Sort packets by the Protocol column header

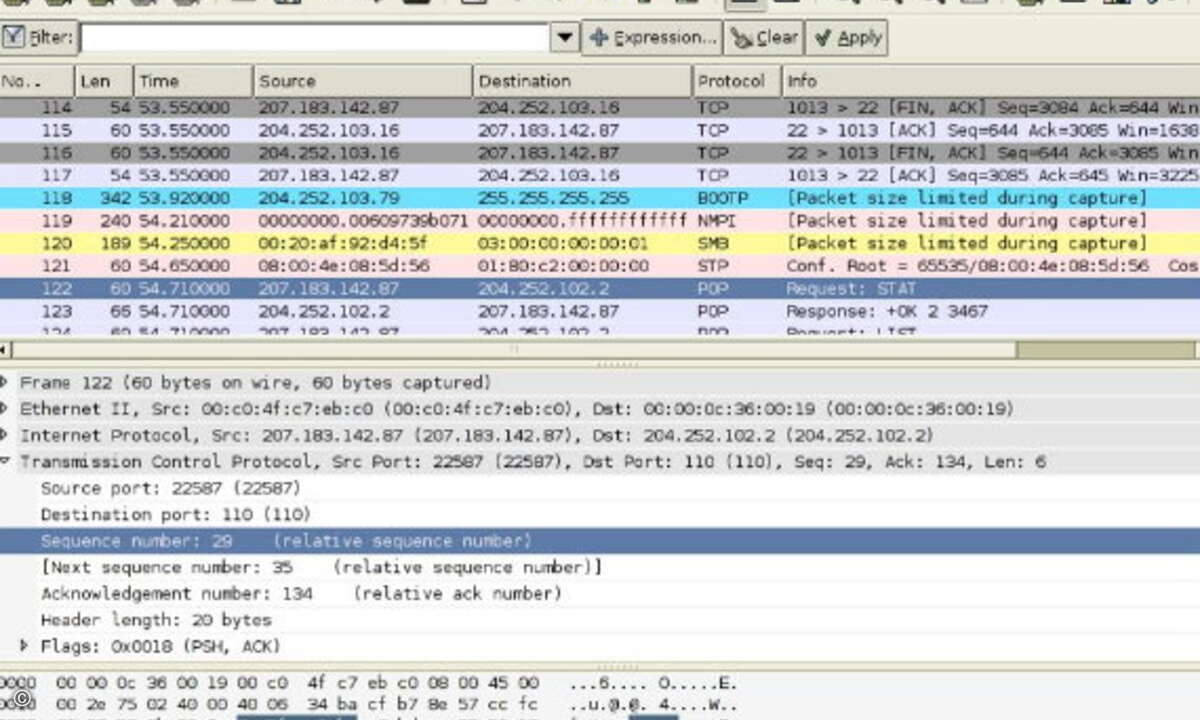[736, 81]
